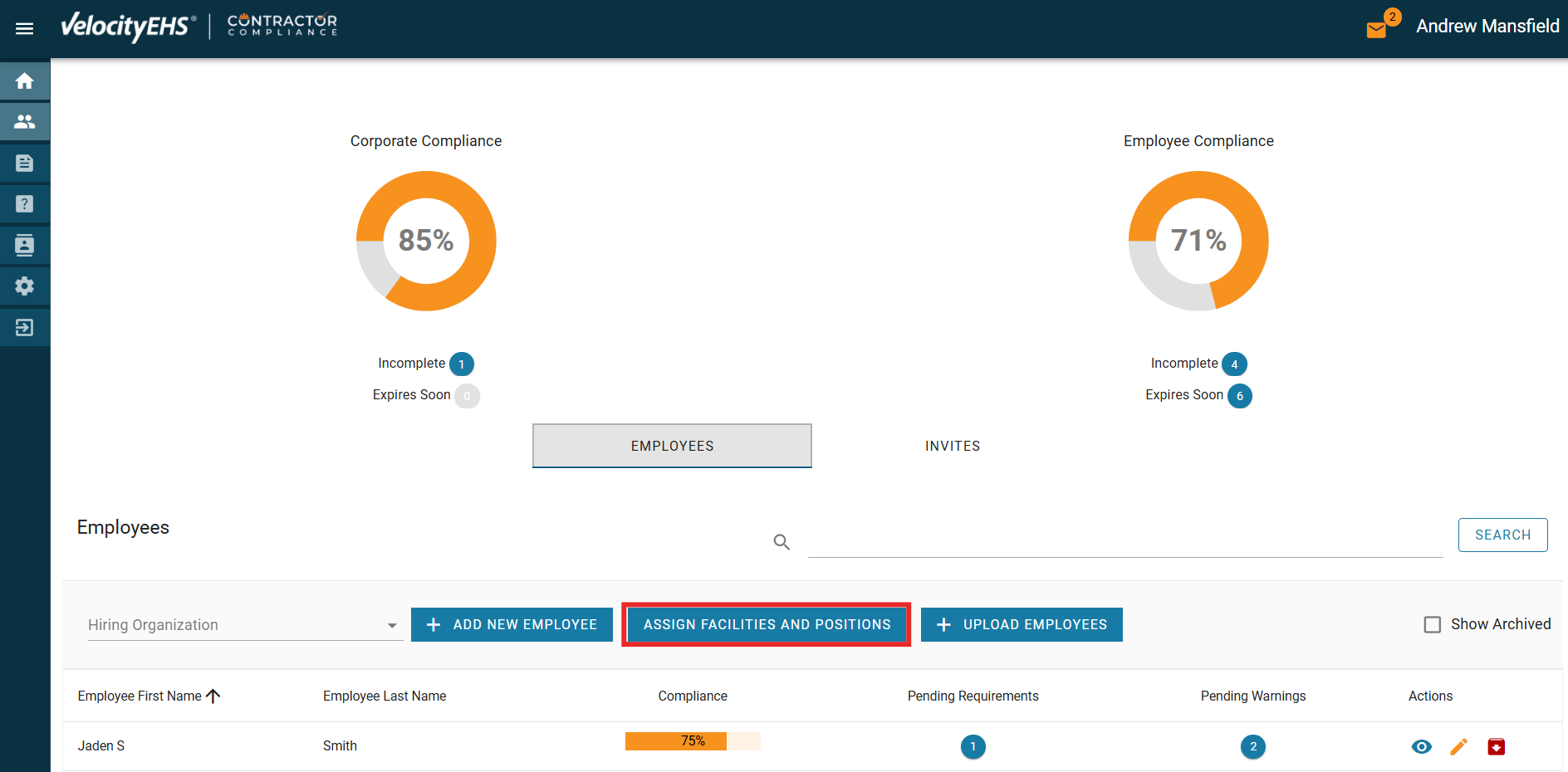Click the Upload Employees button
The width and height of the screenshot is (1568, 772).
[x=1022, y=625]
